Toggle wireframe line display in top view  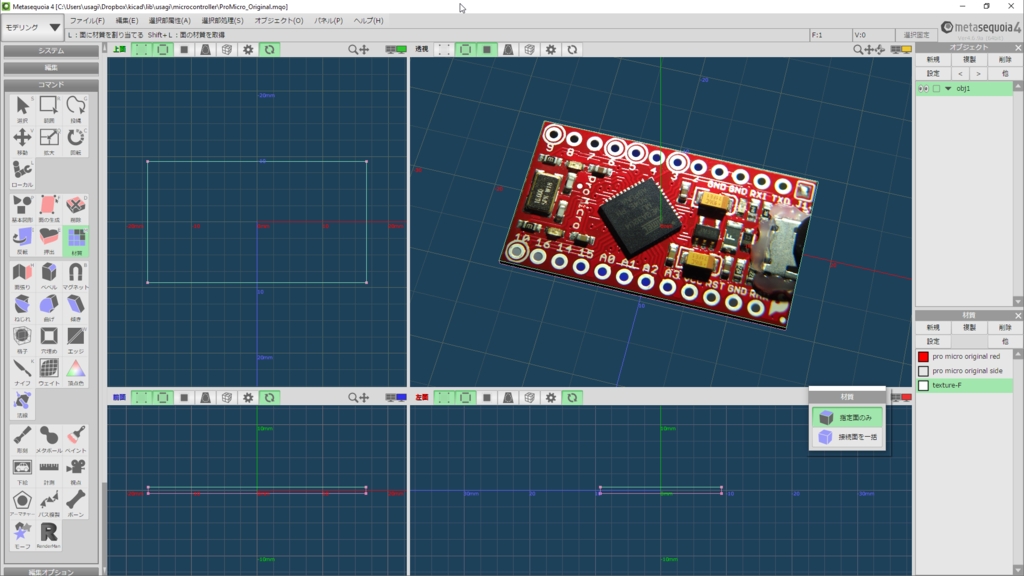pyautogui.click(x=163, y=50)
